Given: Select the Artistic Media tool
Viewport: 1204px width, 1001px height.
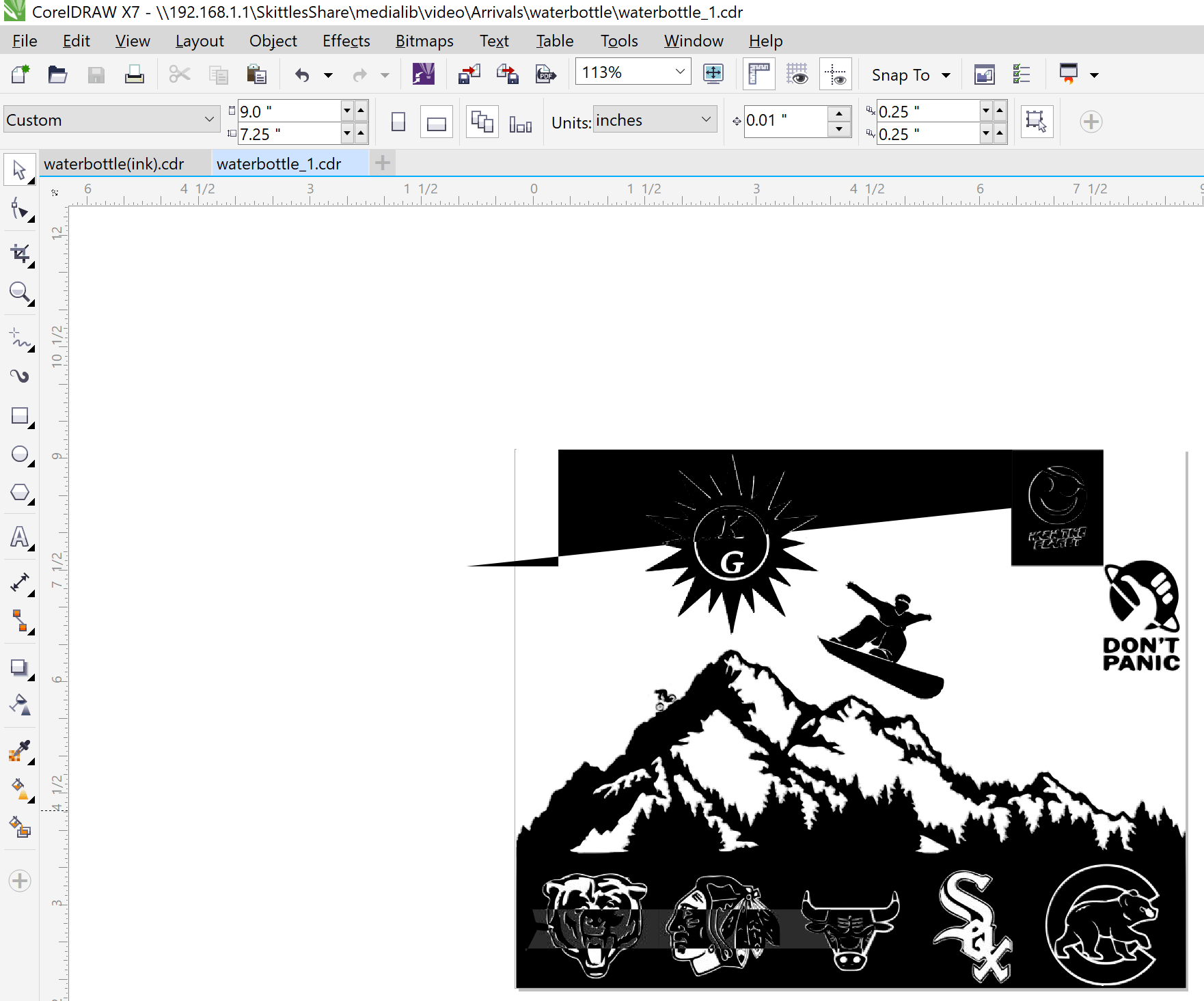Looking at the screenshot, I should [x=20, y=376].
